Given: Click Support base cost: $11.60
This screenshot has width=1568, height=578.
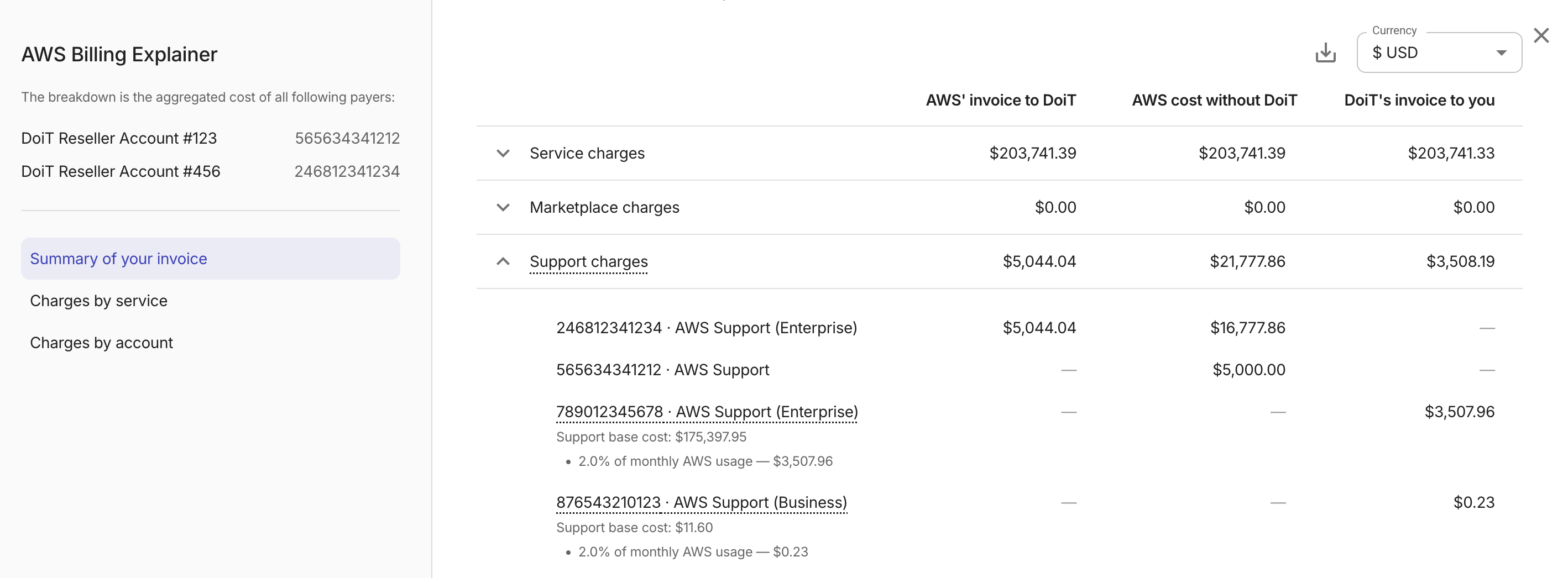Looking at the screenshot, I should click(634, 528).
